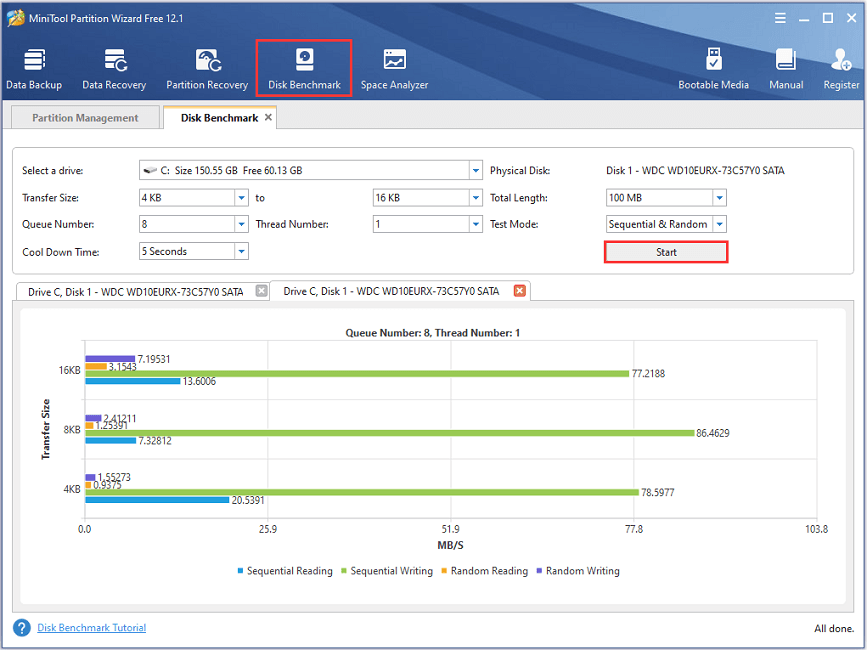
Task: Switch to the Partition Management tab
Action: point(85,118)
